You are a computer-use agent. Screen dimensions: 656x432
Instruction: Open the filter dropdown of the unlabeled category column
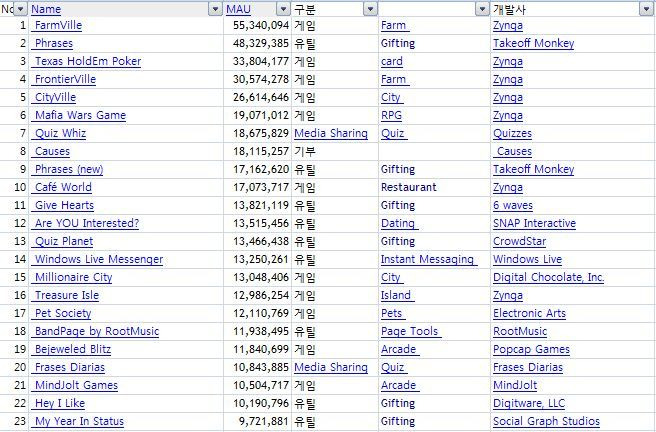coord(482,9)
